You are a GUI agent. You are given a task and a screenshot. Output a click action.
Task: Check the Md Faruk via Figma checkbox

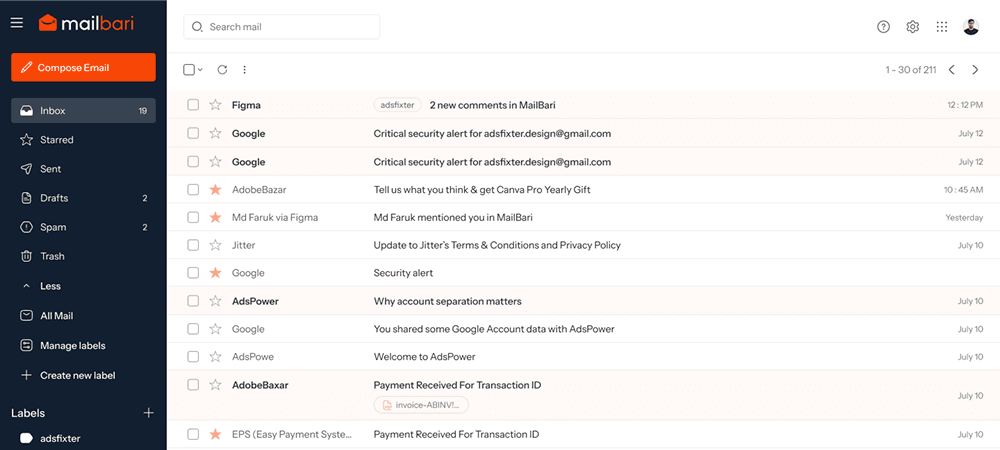[193, 217]
